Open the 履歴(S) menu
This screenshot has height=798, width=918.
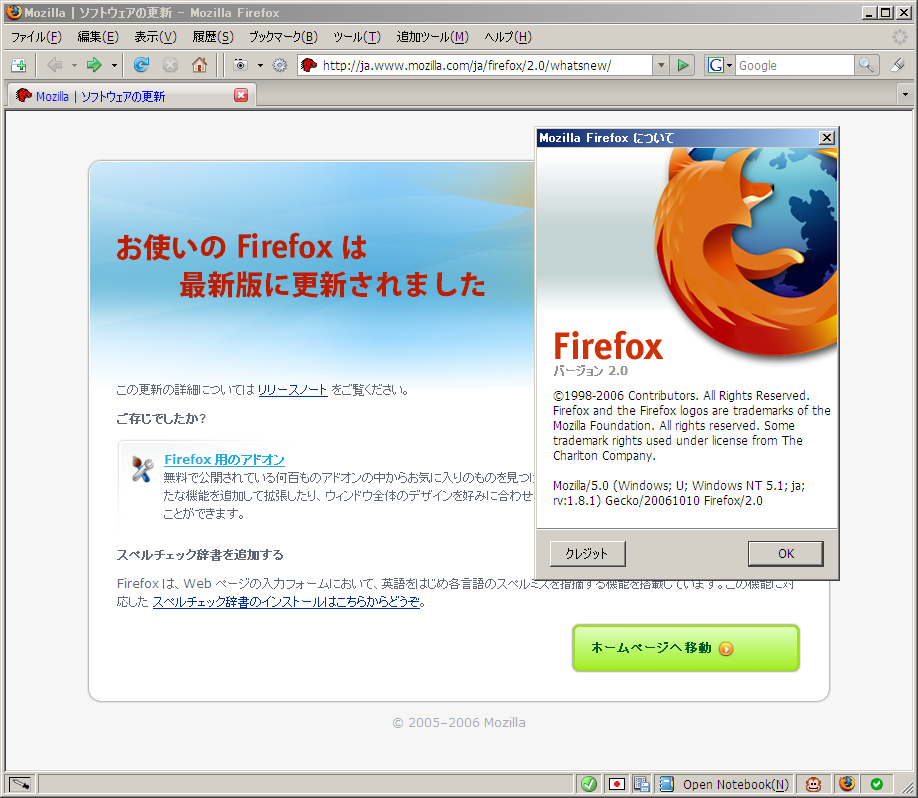[x=213, y=37]
